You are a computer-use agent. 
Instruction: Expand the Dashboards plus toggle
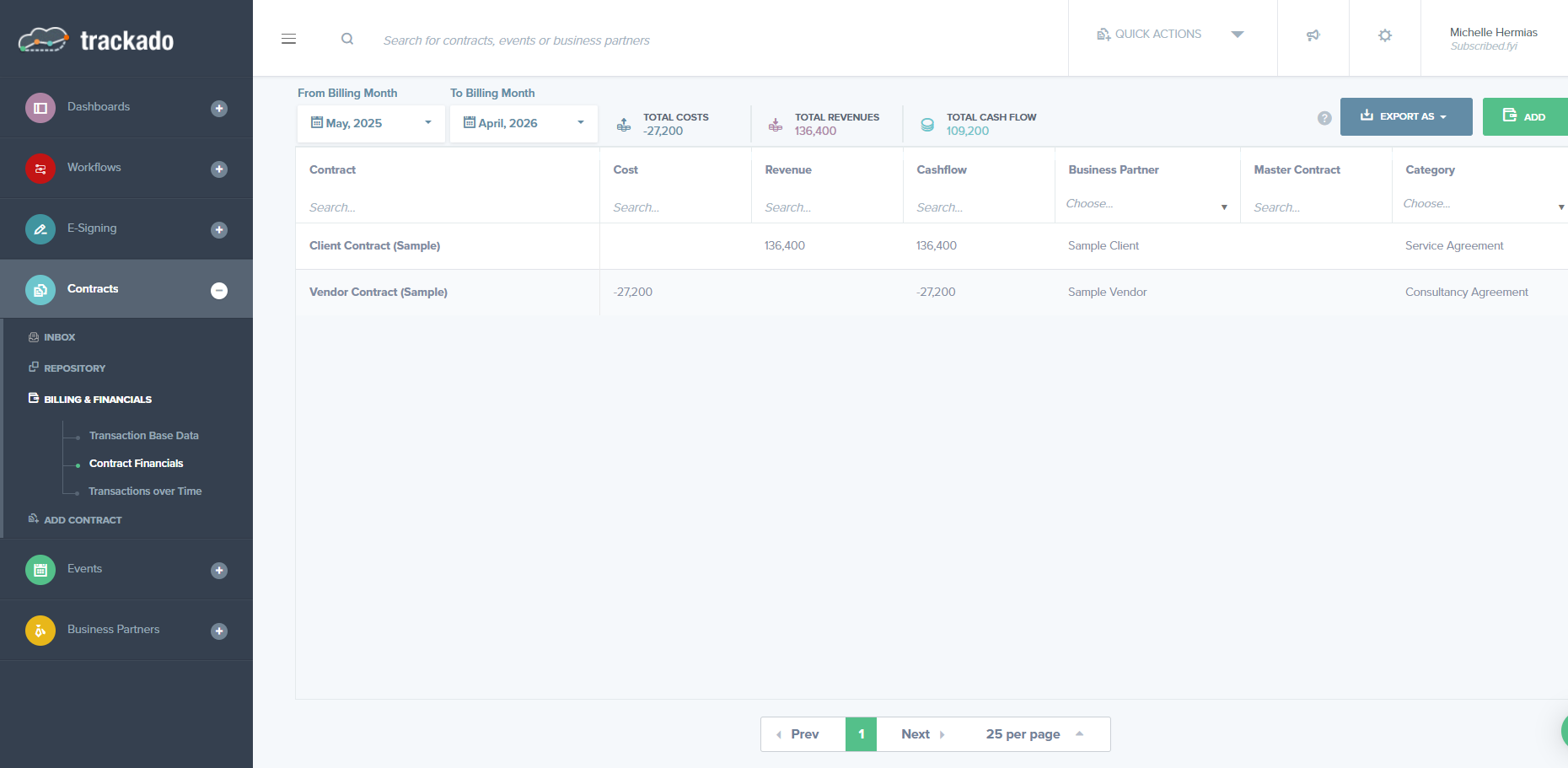[x=219, y=108]
